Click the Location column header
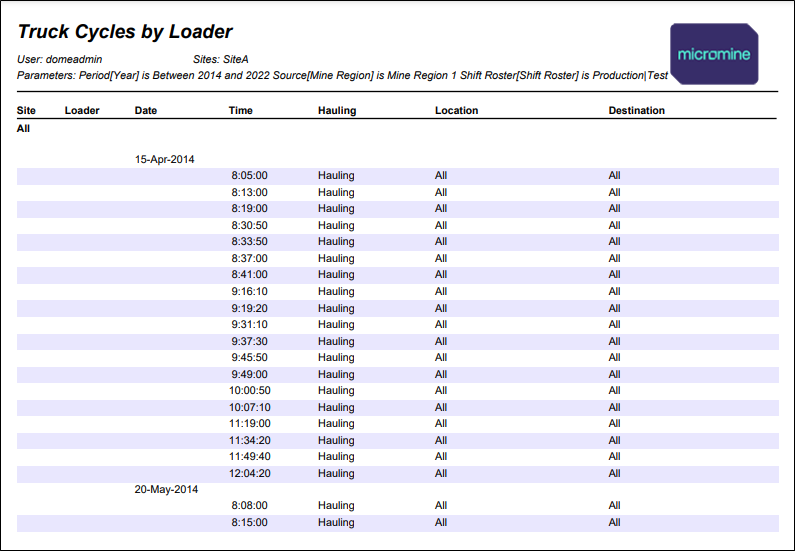This screenshot has height=551, width=795. (x=456, y=111)
